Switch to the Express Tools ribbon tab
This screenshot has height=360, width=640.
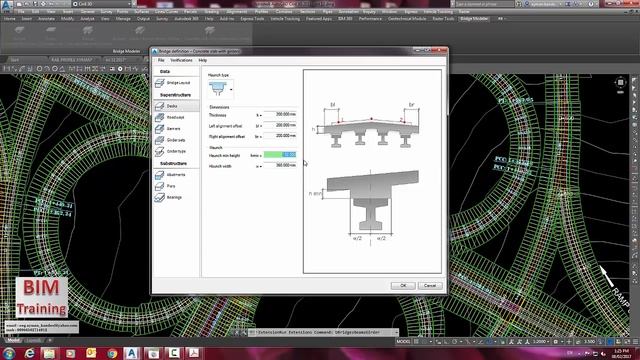[x=252, y=19]
